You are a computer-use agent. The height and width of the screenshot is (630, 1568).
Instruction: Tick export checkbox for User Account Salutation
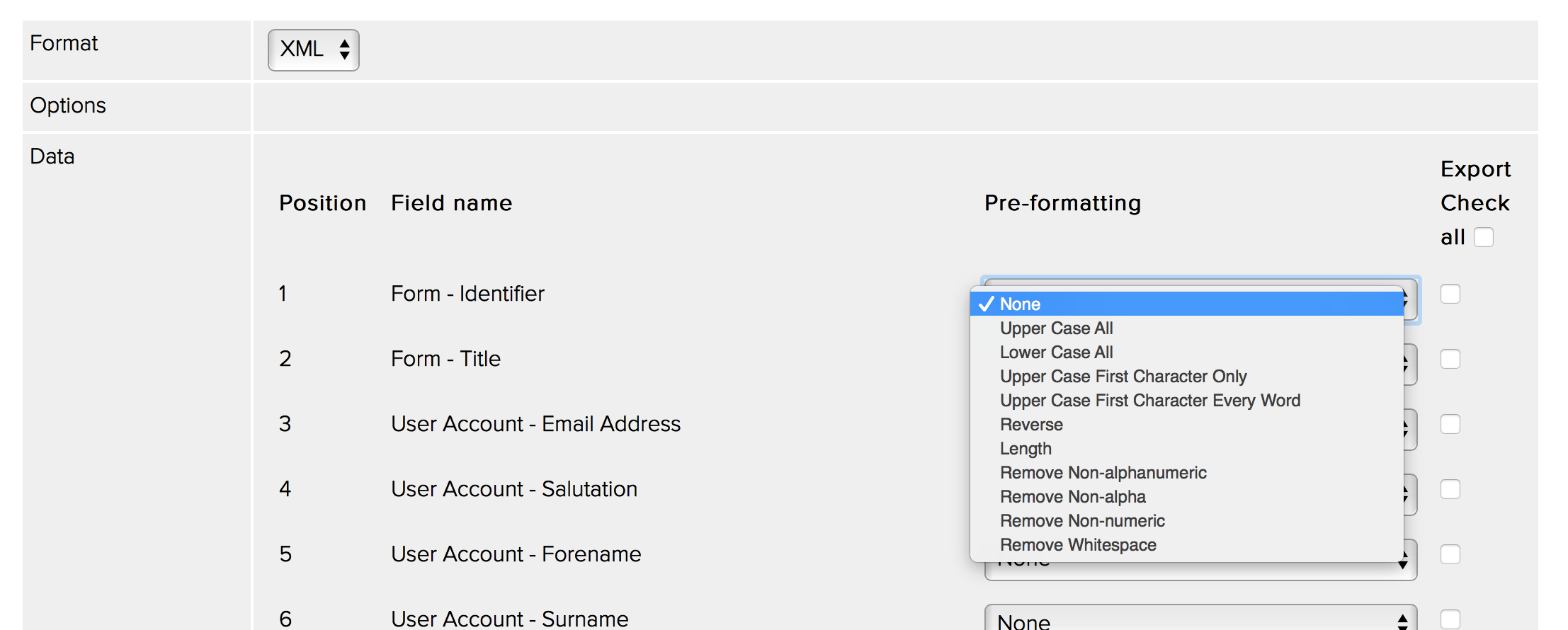1450,489
